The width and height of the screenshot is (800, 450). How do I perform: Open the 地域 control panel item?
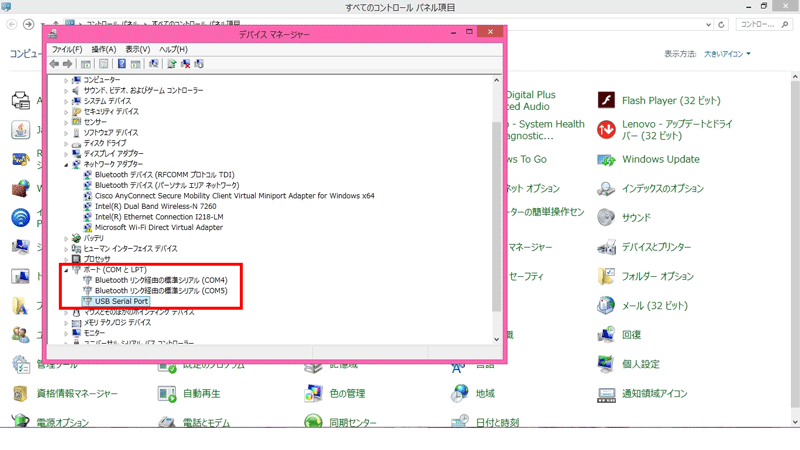[x=472, y=393]
